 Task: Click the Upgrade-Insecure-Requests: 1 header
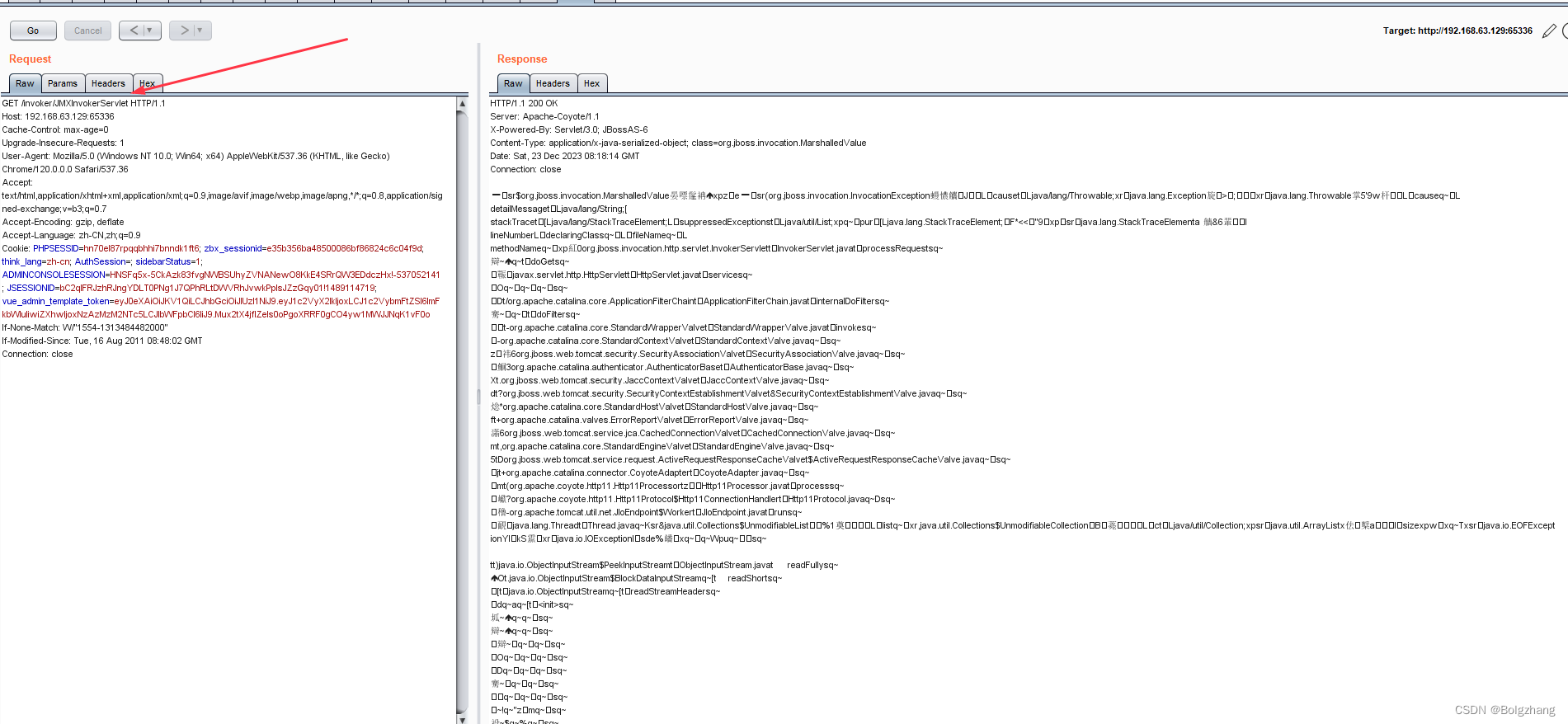point(64,143)
